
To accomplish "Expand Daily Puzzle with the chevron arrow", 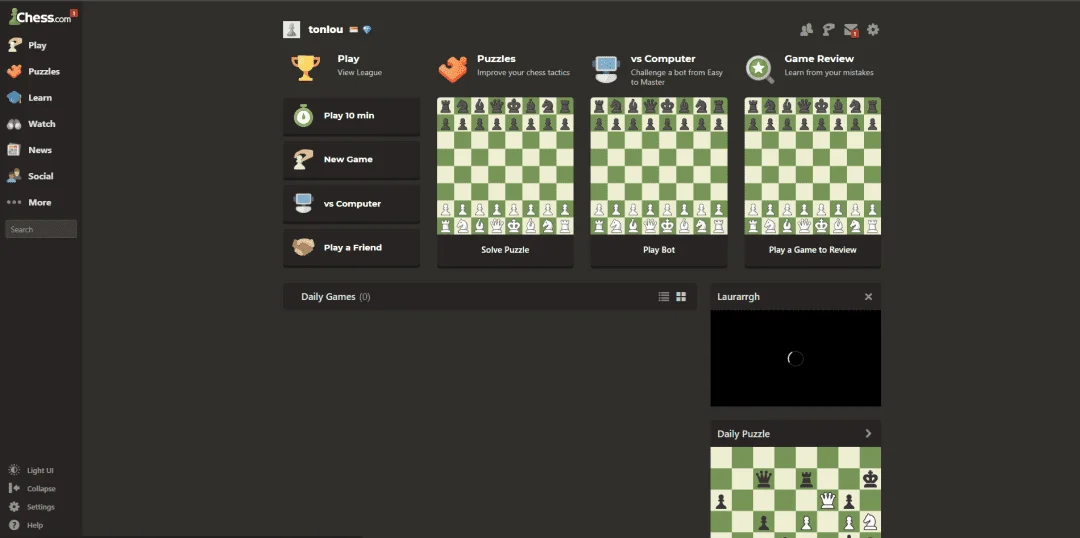I will click(868, 434).
